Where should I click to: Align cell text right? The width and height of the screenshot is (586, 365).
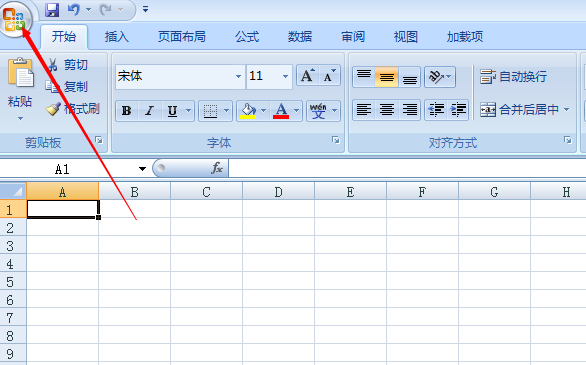pyautogui.click(x=410, y=110)
